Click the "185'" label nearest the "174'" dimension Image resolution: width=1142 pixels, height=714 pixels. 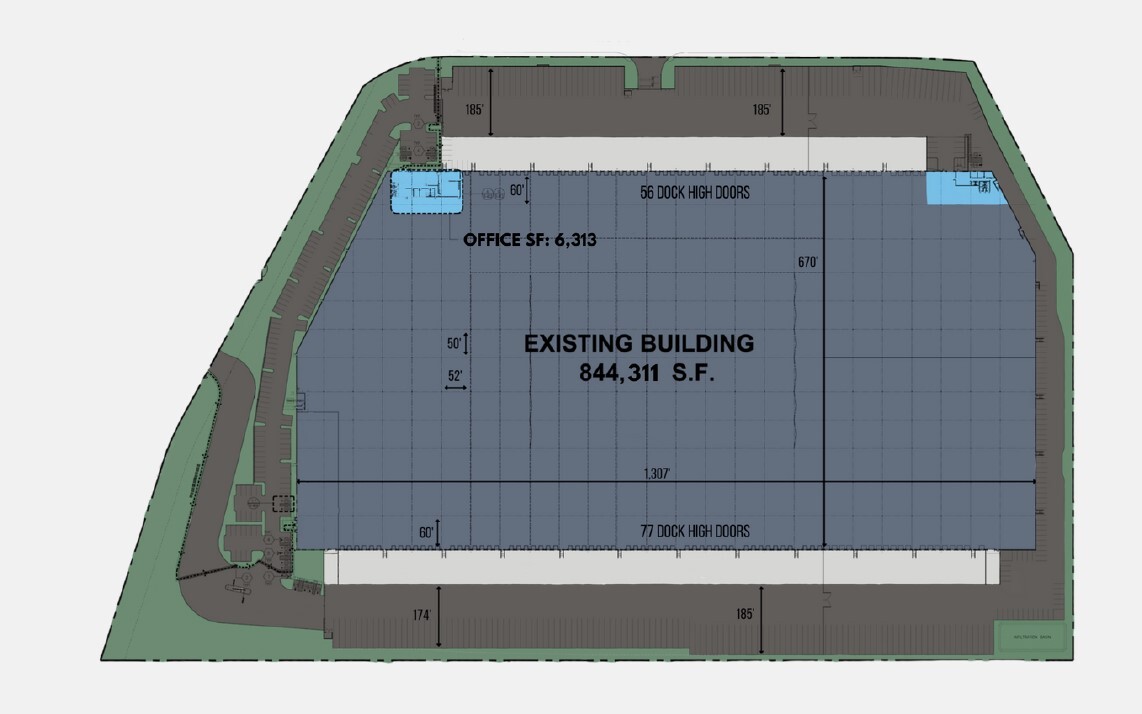tap(745, 614)
